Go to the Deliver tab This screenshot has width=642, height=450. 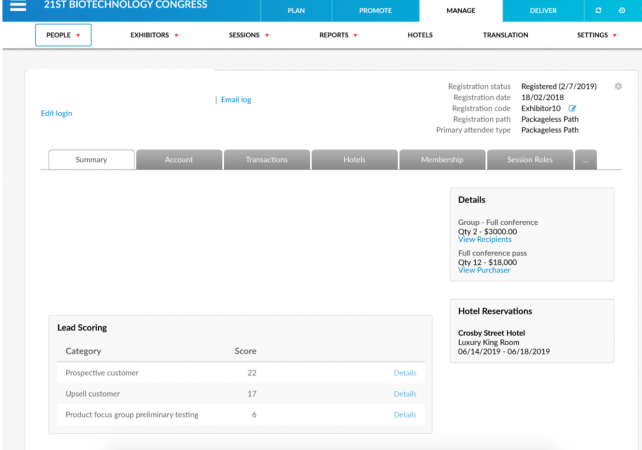[543, 10]
